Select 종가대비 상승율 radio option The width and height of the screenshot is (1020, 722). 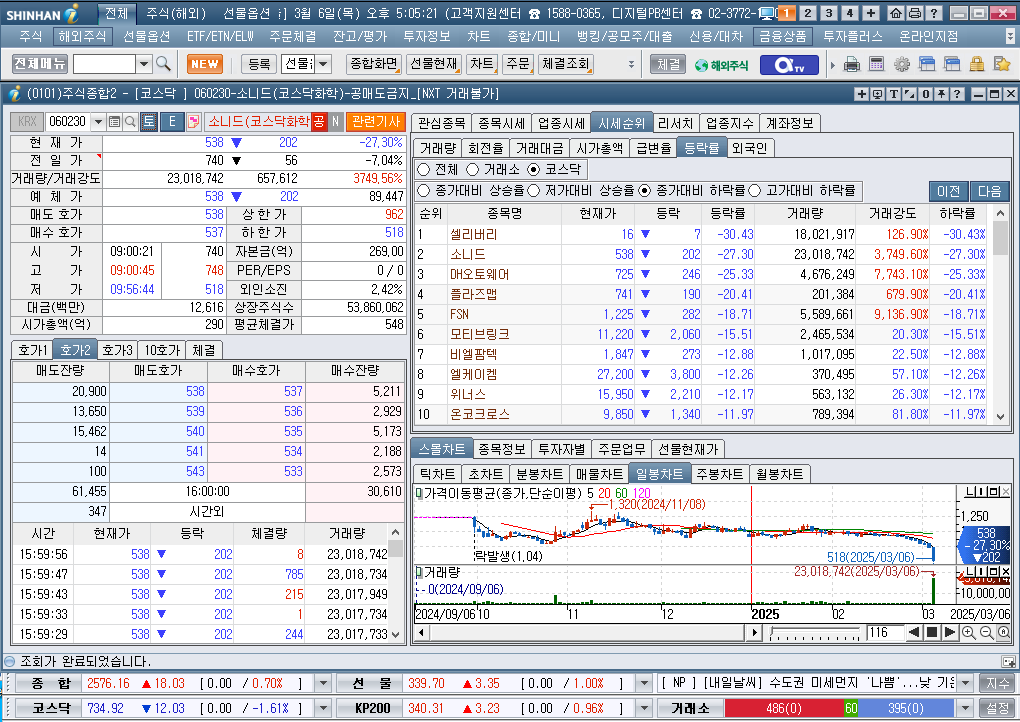tap(423, 191)
